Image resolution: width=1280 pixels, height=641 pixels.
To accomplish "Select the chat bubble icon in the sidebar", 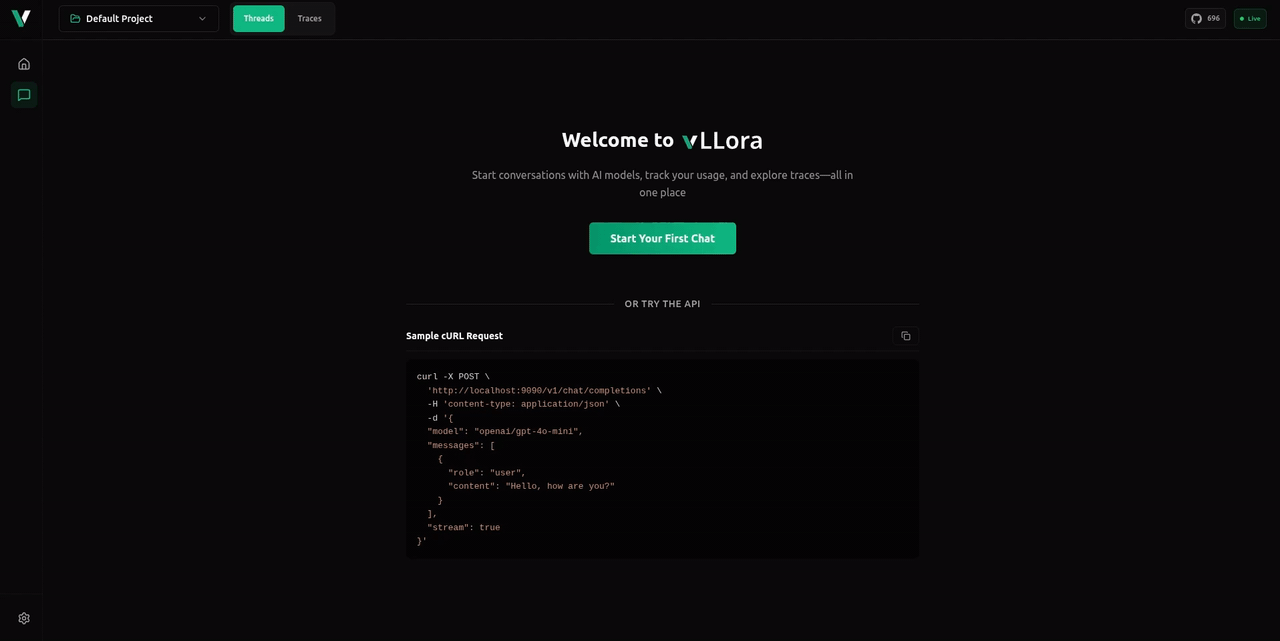I will [x=23, y=94].
